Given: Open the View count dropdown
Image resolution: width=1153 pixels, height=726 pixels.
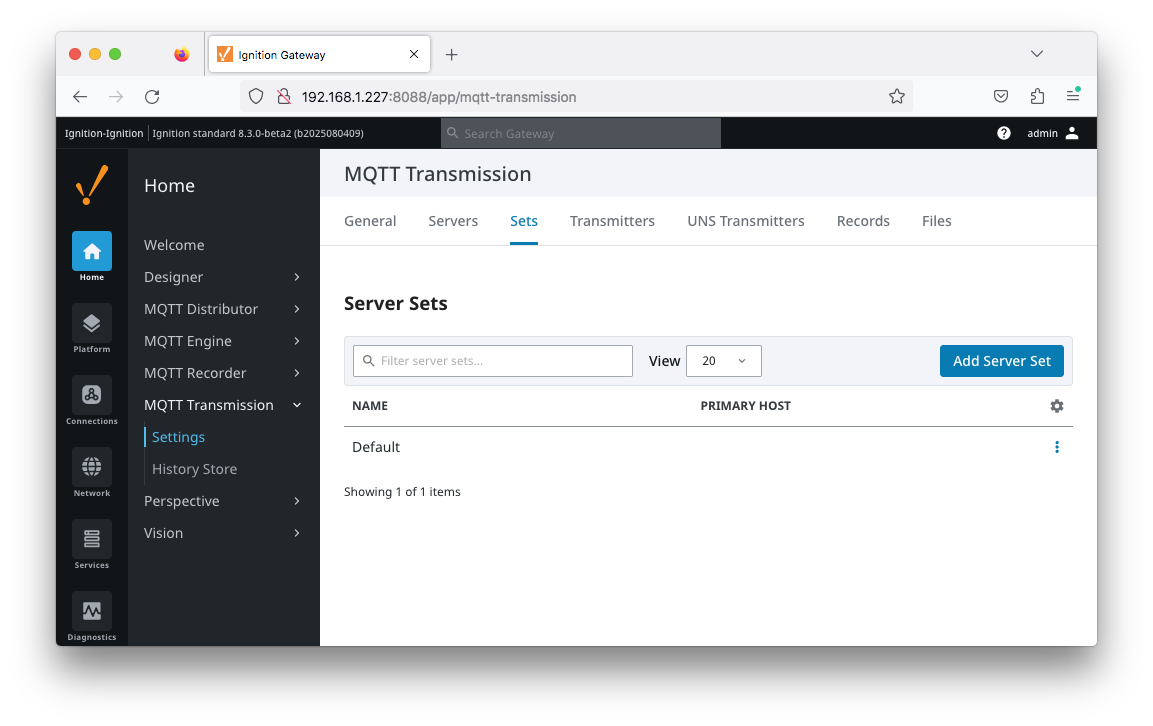Looking at the screenshot, I should pyautogui.click(x=724, y=361).
